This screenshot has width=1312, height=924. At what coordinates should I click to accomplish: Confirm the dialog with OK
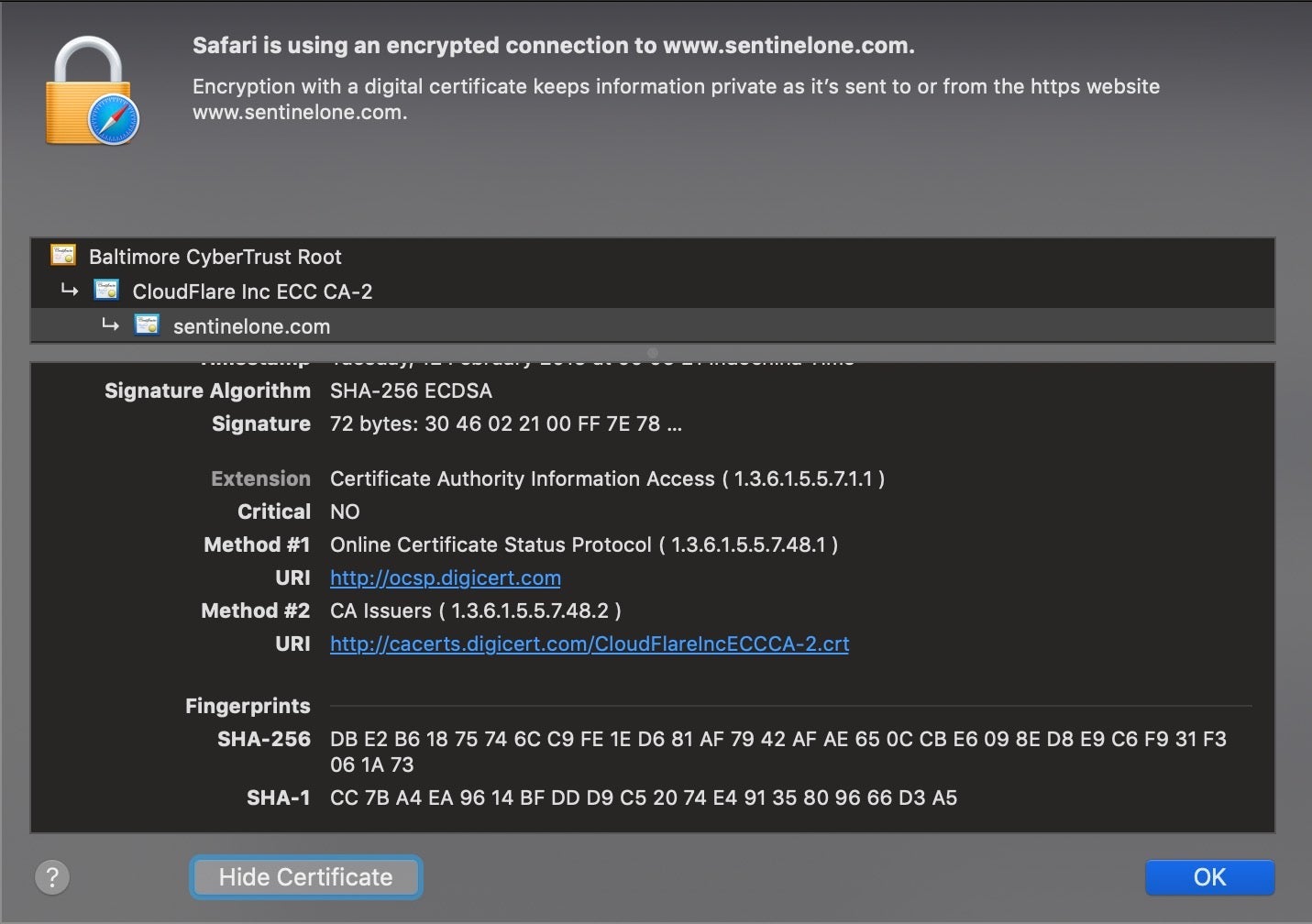pyautogui.click(x=1209, y=877)
